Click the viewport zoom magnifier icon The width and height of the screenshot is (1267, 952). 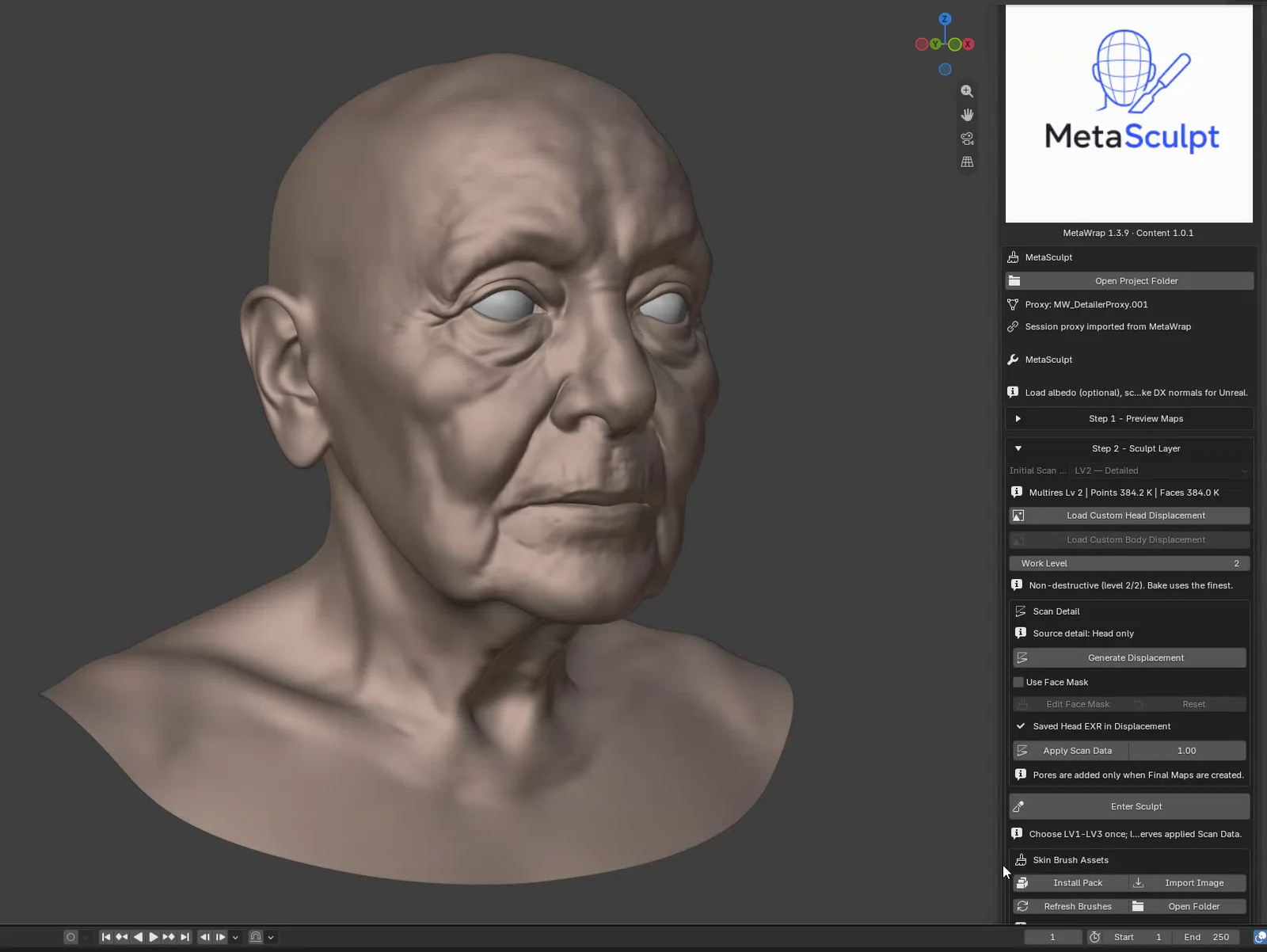coord(967,91)
